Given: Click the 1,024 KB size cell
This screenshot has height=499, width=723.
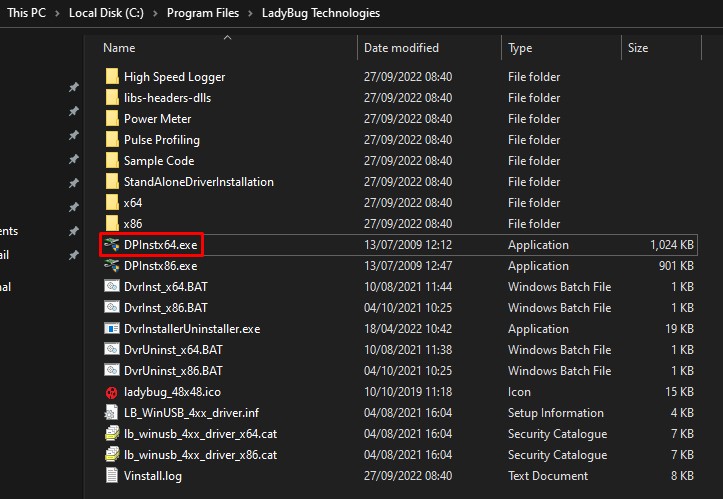Looking at the screenshot, I should coord(672,244).
